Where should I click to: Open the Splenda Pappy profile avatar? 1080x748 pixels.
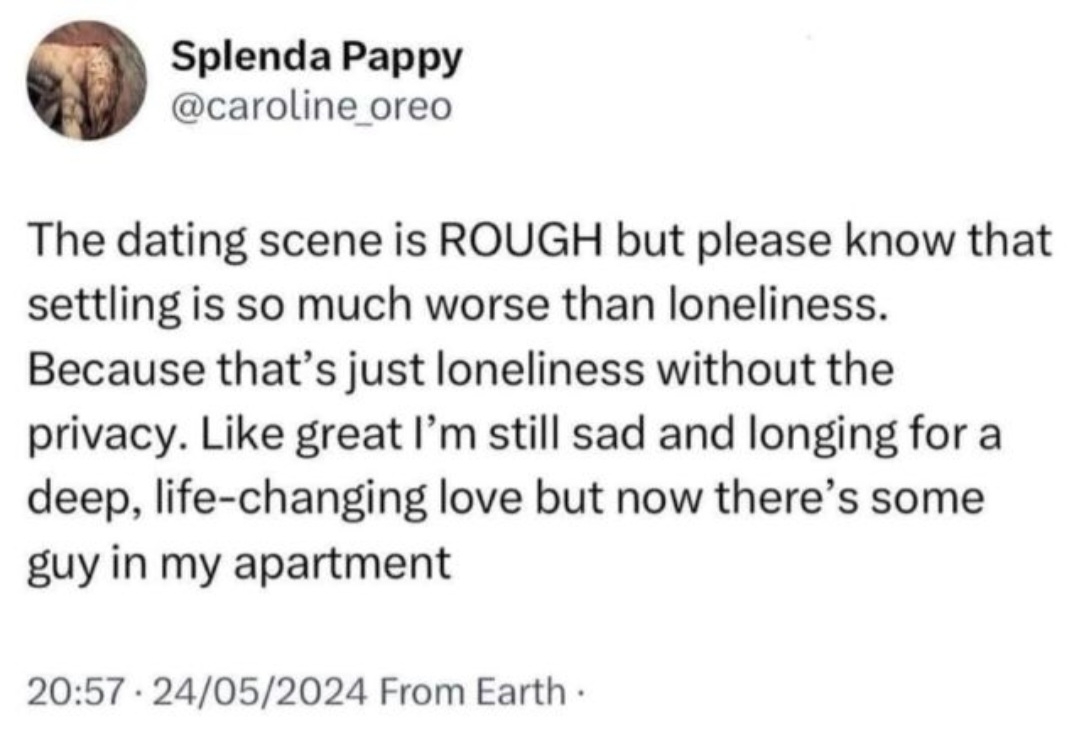click(x=86, y=81)
